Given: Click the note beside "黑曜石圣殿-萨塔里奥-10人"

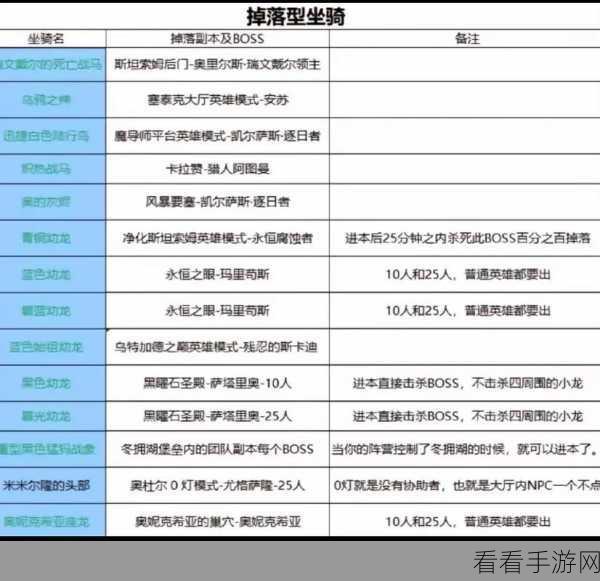Looking at the screenshot, I should click(x=468, y=383).
